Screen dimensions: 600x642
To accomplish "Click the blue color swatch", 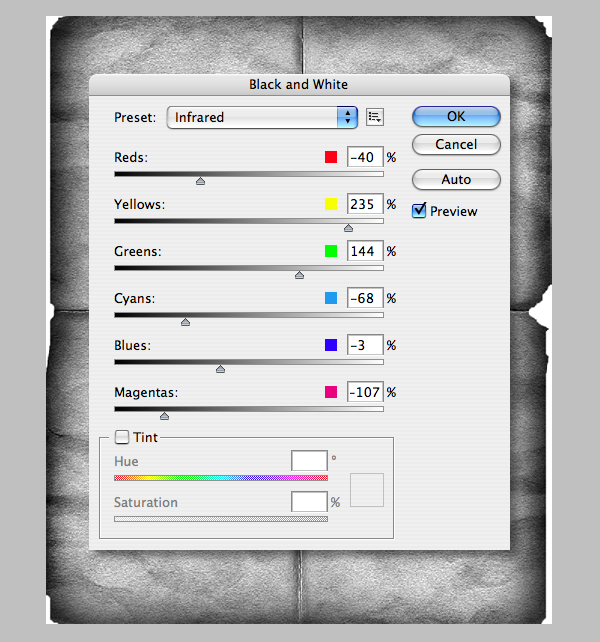I will [331, 345].
